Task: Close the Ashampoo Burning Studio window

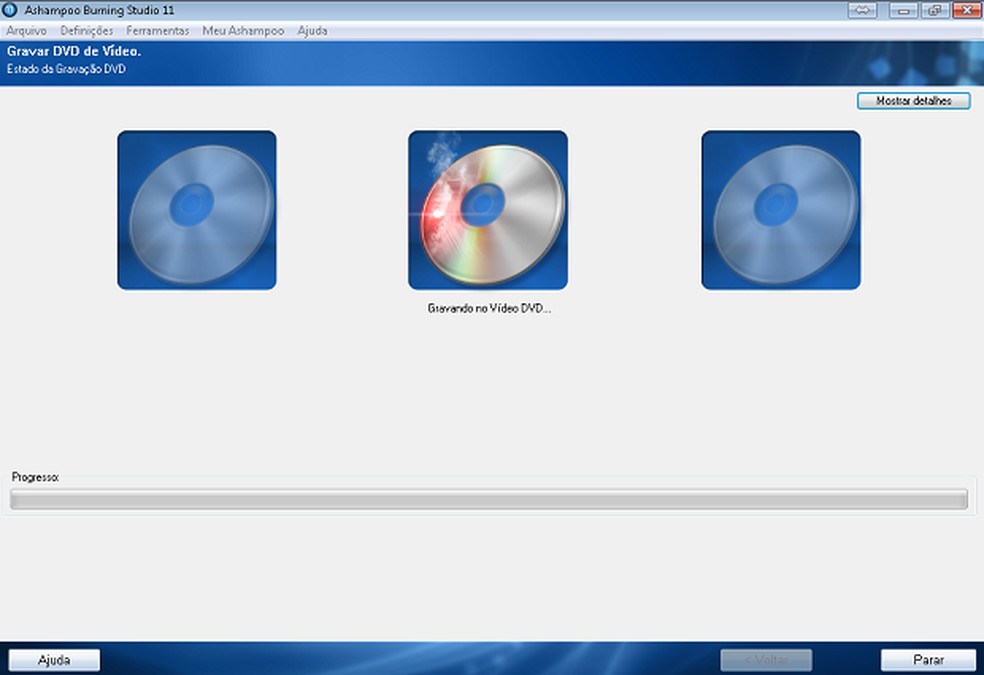Action: coord(966,10)
